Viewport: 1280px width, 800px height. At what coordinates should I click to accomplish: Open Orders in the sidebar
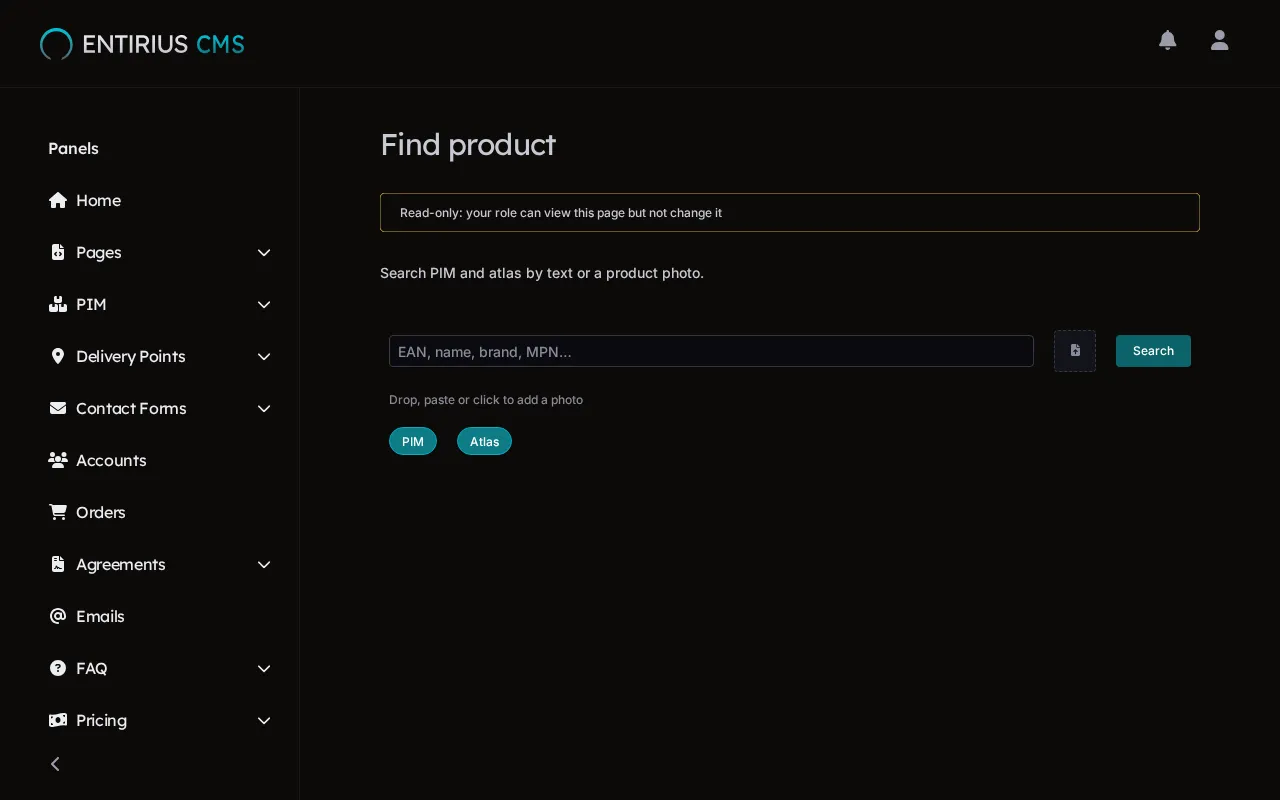click(101, 512)
